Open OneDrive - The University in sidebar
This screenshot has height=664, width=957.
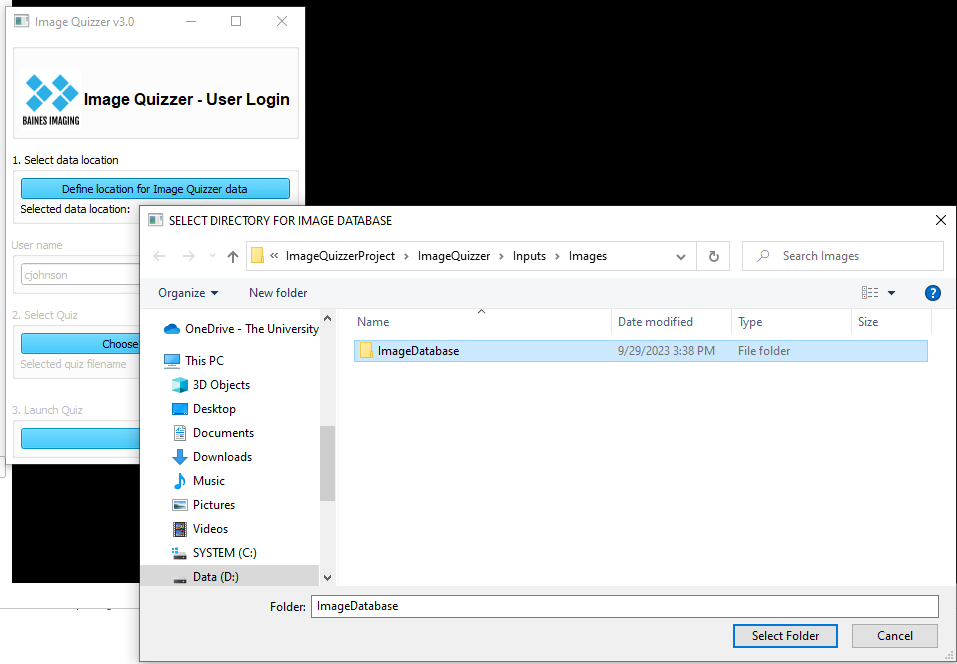tap(251, 329)
